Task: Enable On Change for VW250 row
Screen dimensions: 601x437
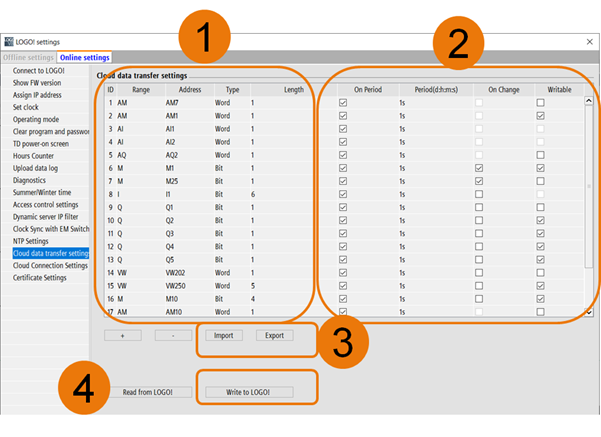Action: (479, 286)
